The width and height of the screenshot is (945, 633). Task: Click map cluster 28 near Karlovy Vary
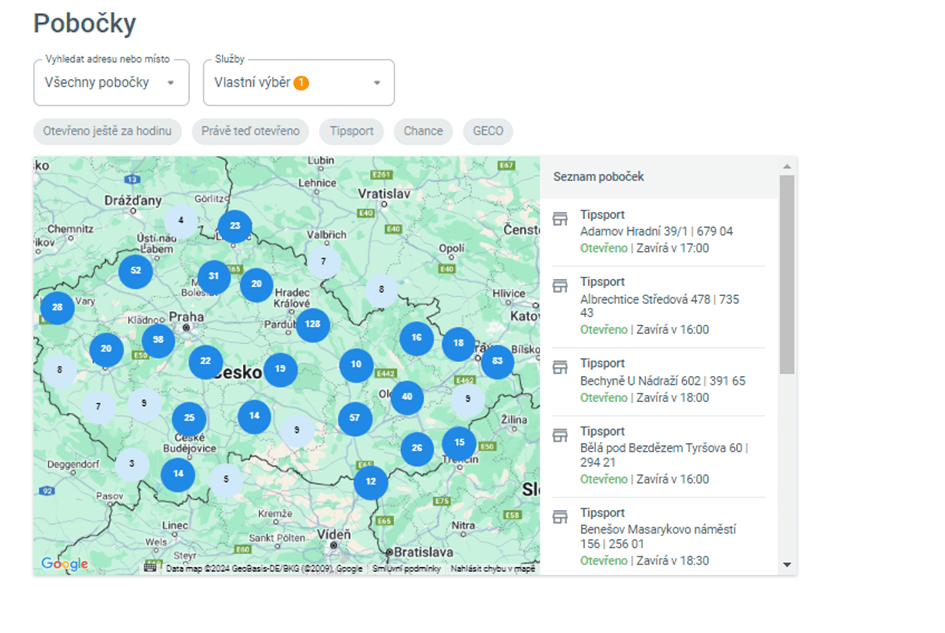tap(57, 307)
